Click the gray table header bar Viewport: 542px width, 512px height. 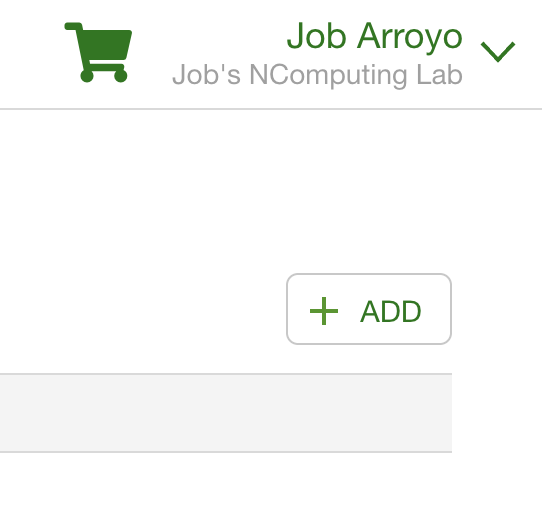(226, 413)
